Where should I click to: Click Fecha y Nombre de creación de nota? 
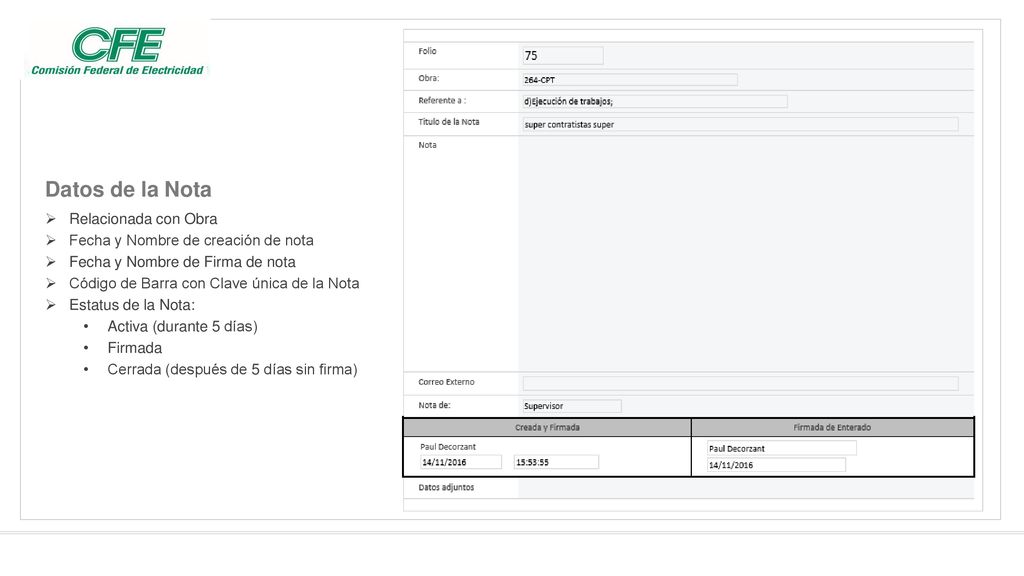tap(191, 240)
